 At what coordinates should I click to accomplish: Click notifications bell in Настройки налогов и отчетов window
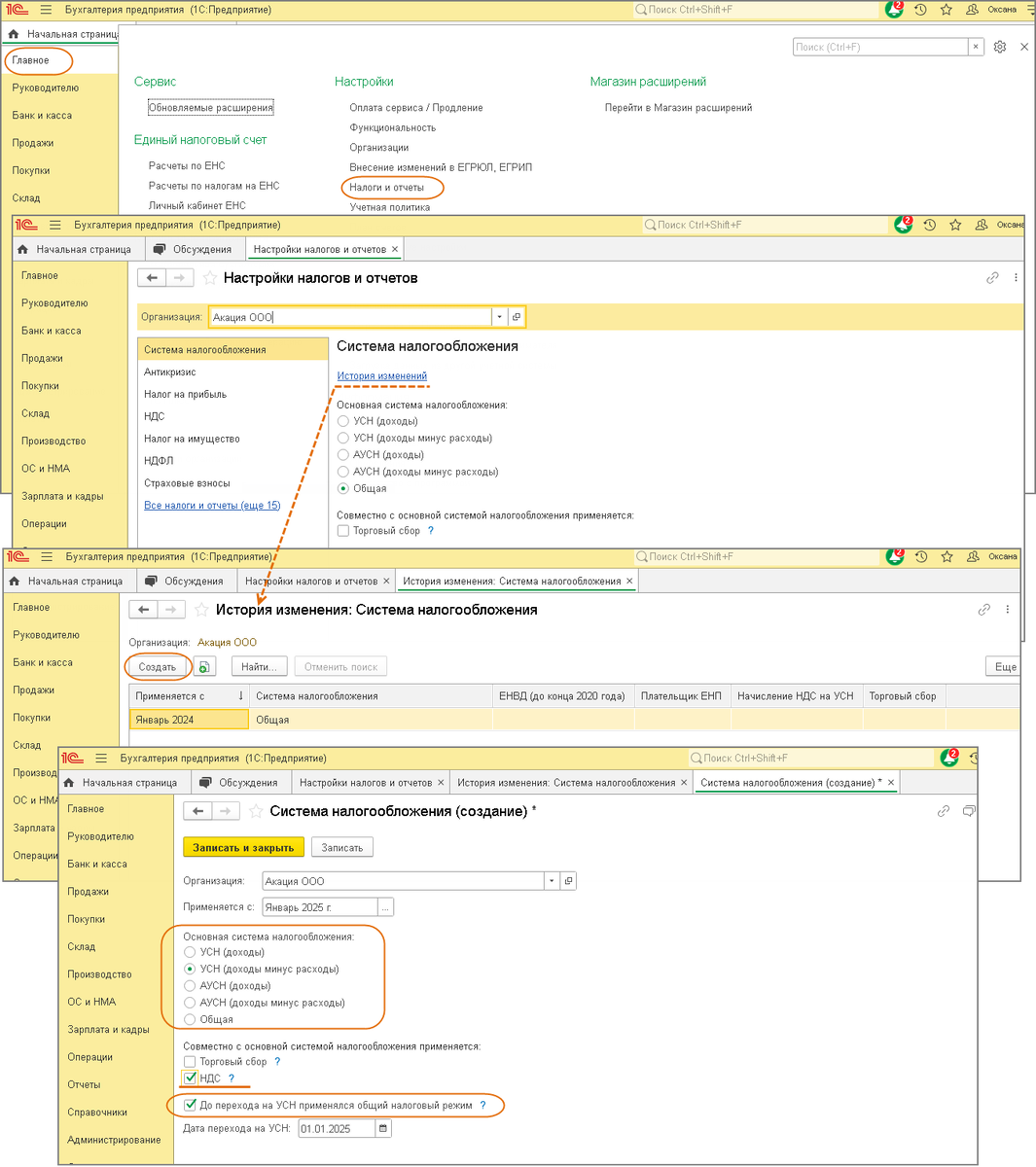tap(903, 225)
